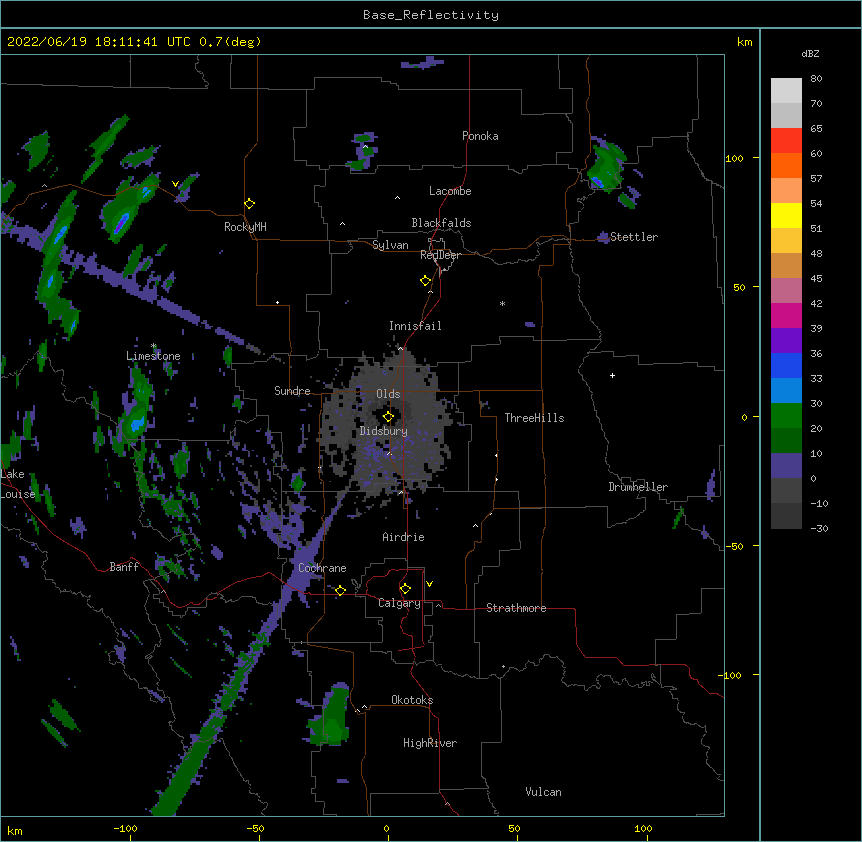Click the purple 10 dBZ legend swatch
862x842 pixels.
click(786, 466)
